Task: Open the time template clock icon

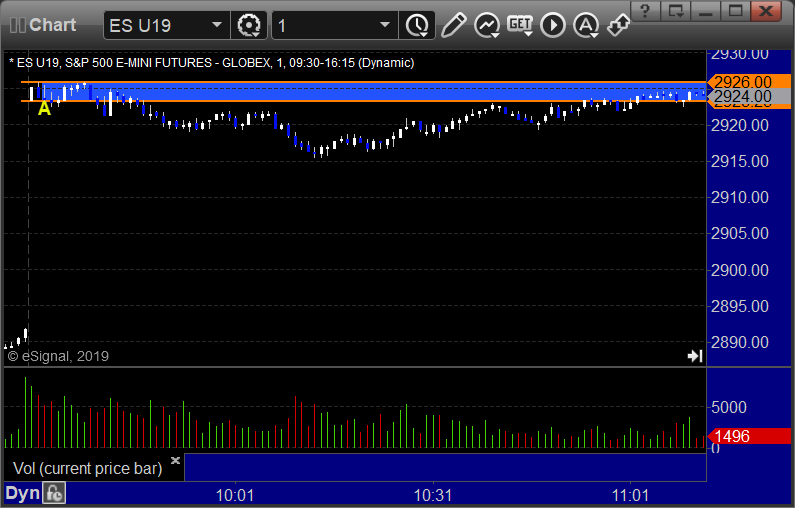Action: [x=417, y=25]
